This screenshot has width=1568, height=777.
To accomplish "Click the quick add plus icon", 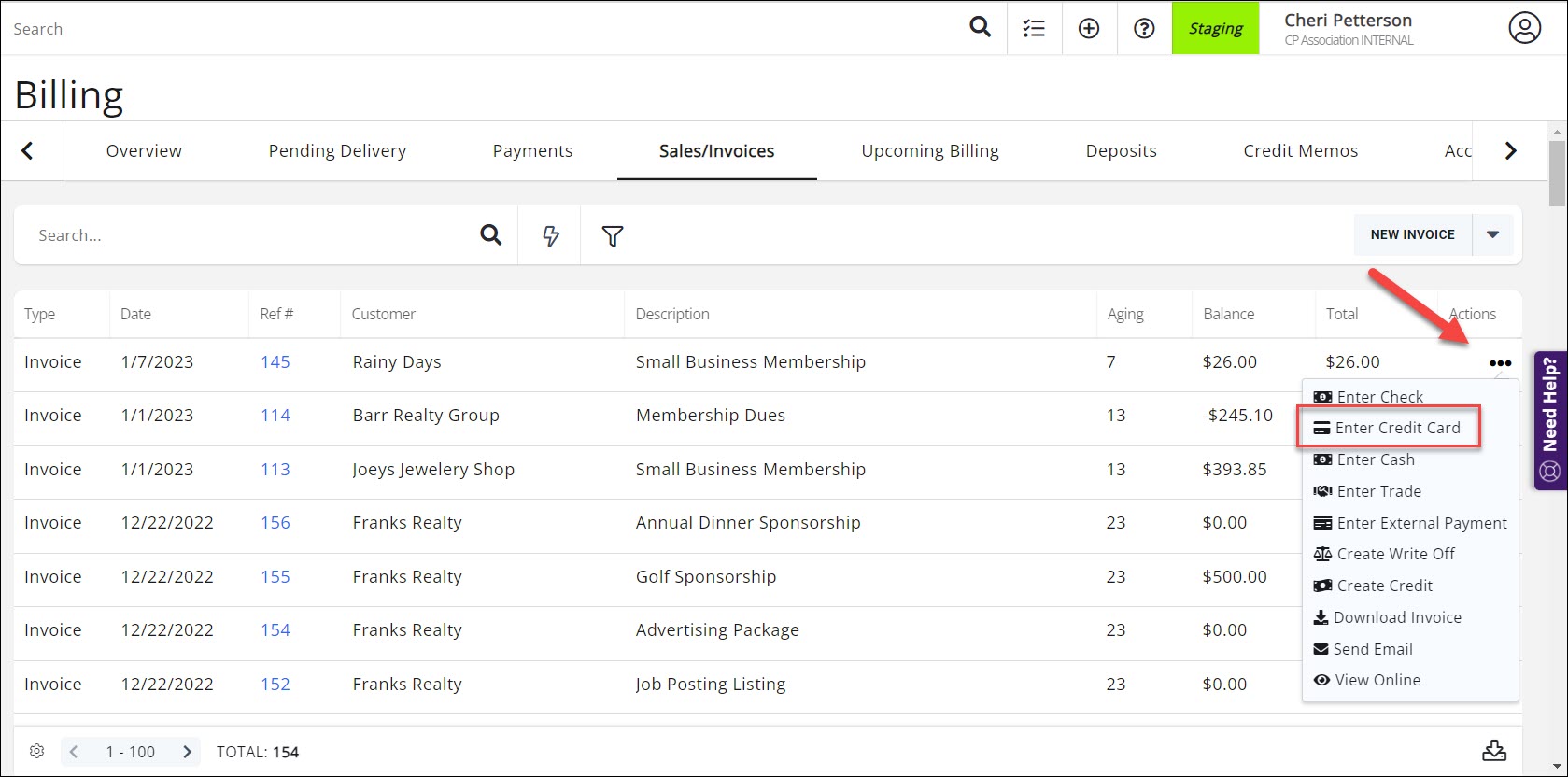I will [1089, 29].
